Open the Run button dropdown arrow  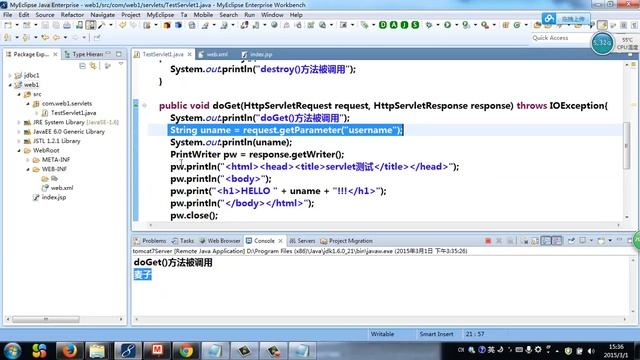click(x=456, y=25)
